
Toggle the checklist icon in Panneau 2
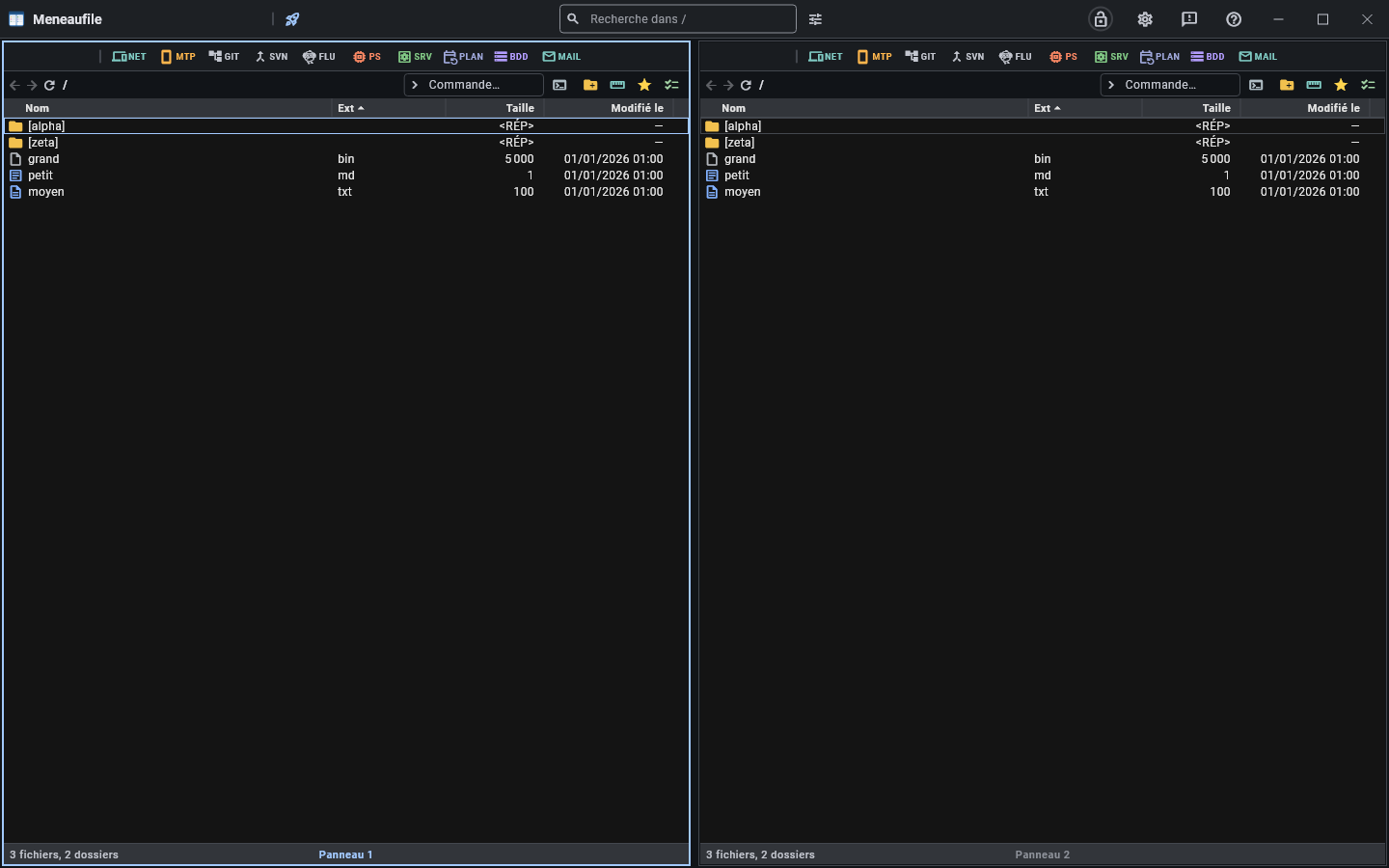click(1368, 85)
